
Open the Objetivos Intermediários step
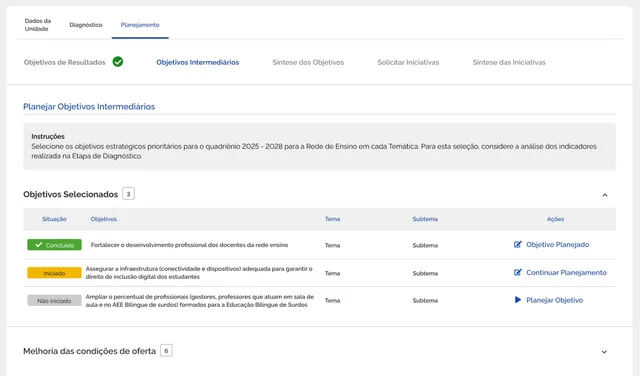tap(198, 62)
